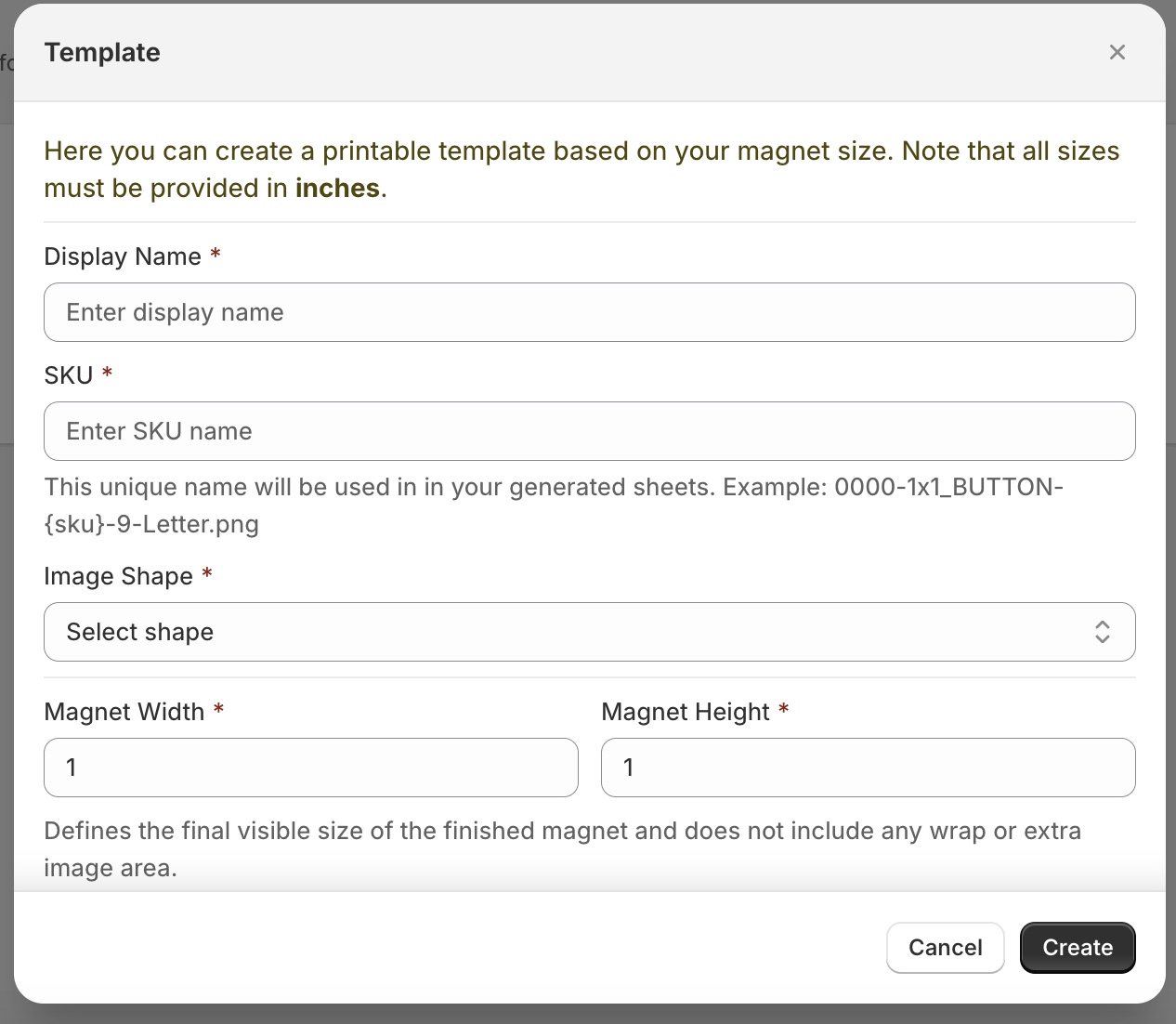Click the Magnet Width label
1176x1024 pixels.
[x=124, y=712]
